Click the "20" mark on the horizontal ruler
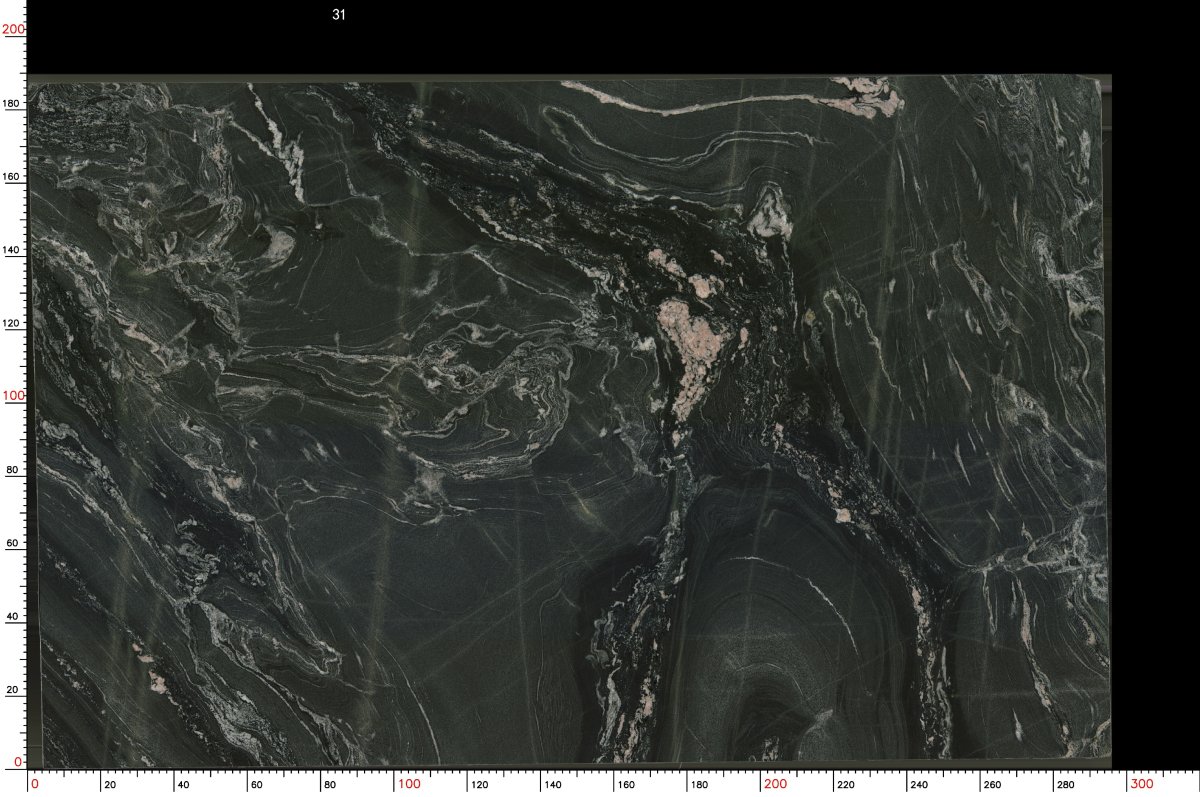1200x797 pixels. [109, 785]
